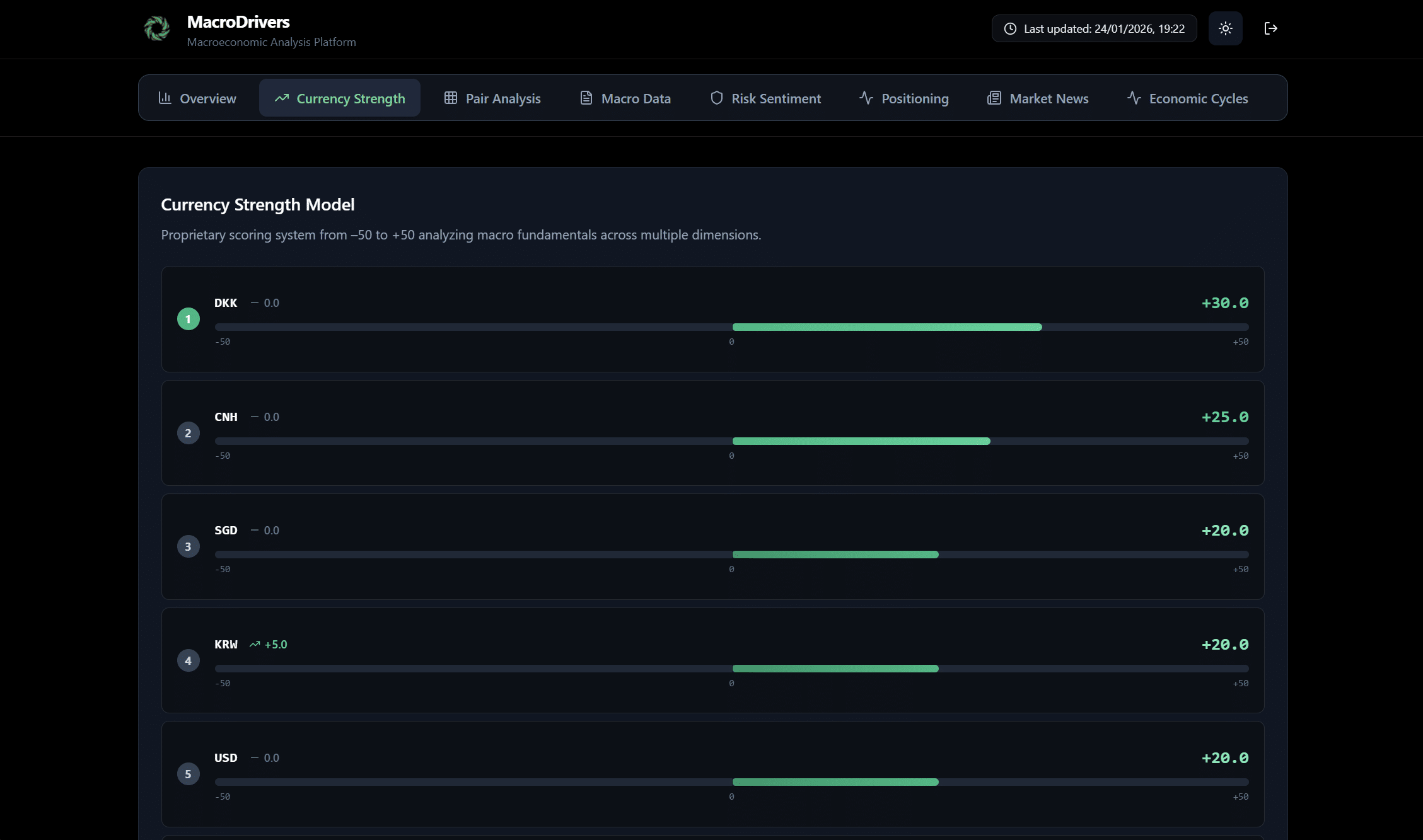1423x840 pixels.
Task: Click the logout arrow icon
Action: coord(1270,28)
